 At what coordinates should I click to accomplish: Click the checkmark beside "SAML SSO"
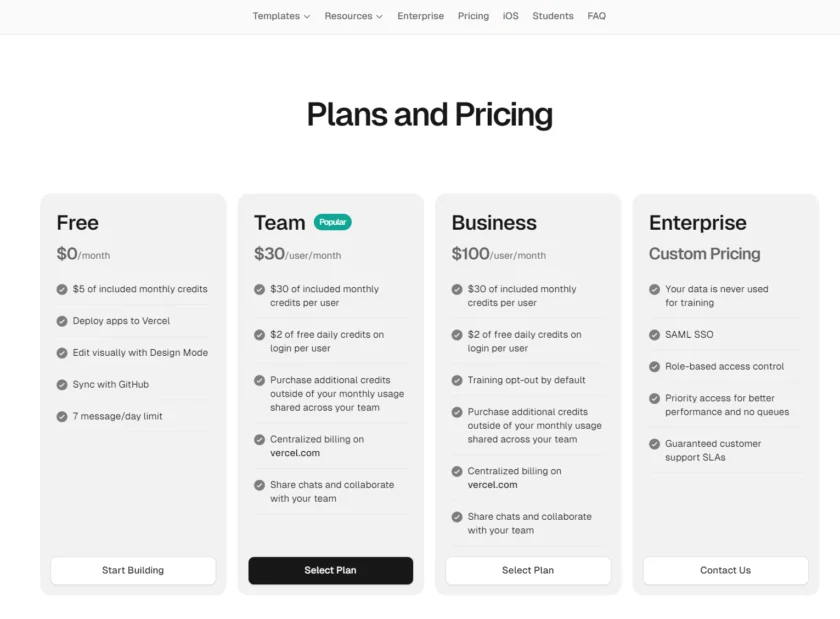click(x=654, y=334)
